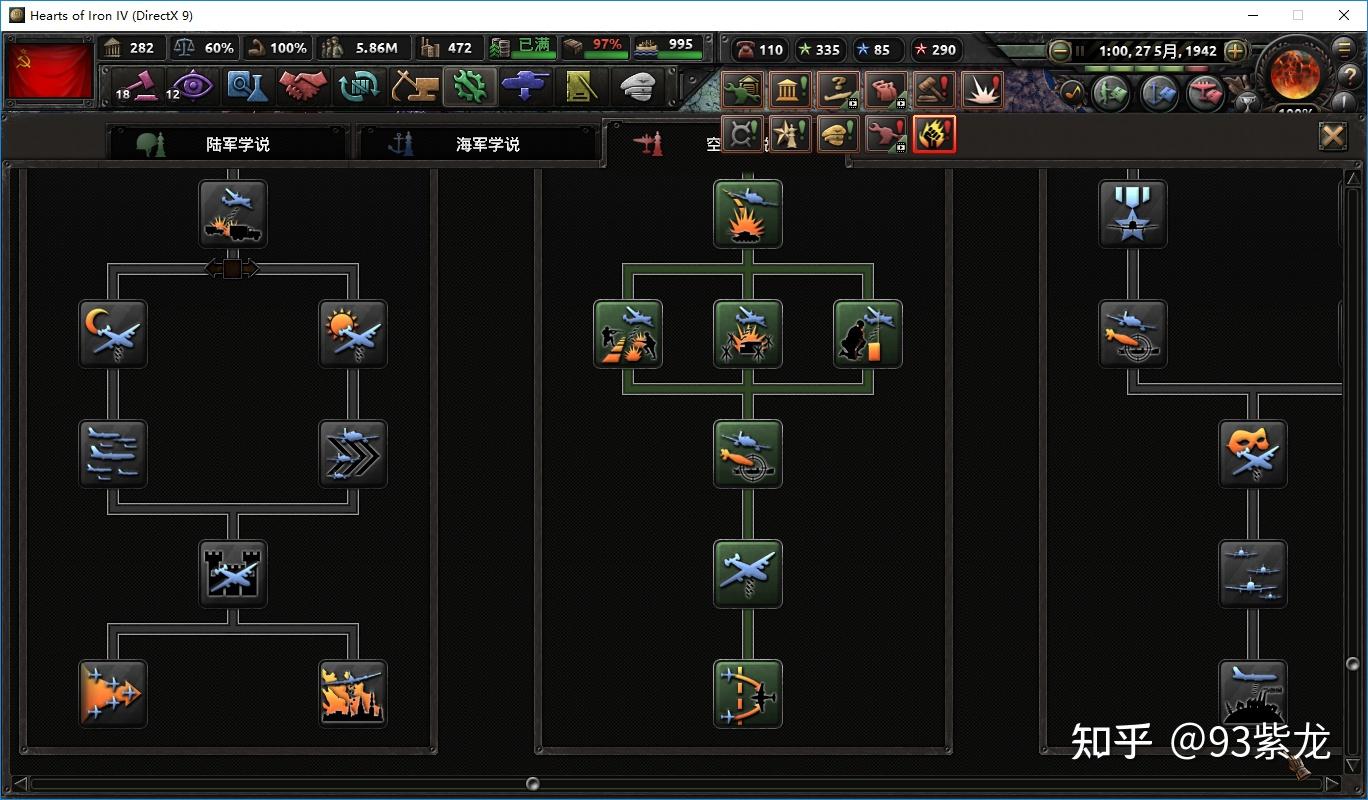Image resolution: width=1368 pixels, height=800 pixels.
Task: Open Production with the green gear-wrench icon
Action: 469,87
